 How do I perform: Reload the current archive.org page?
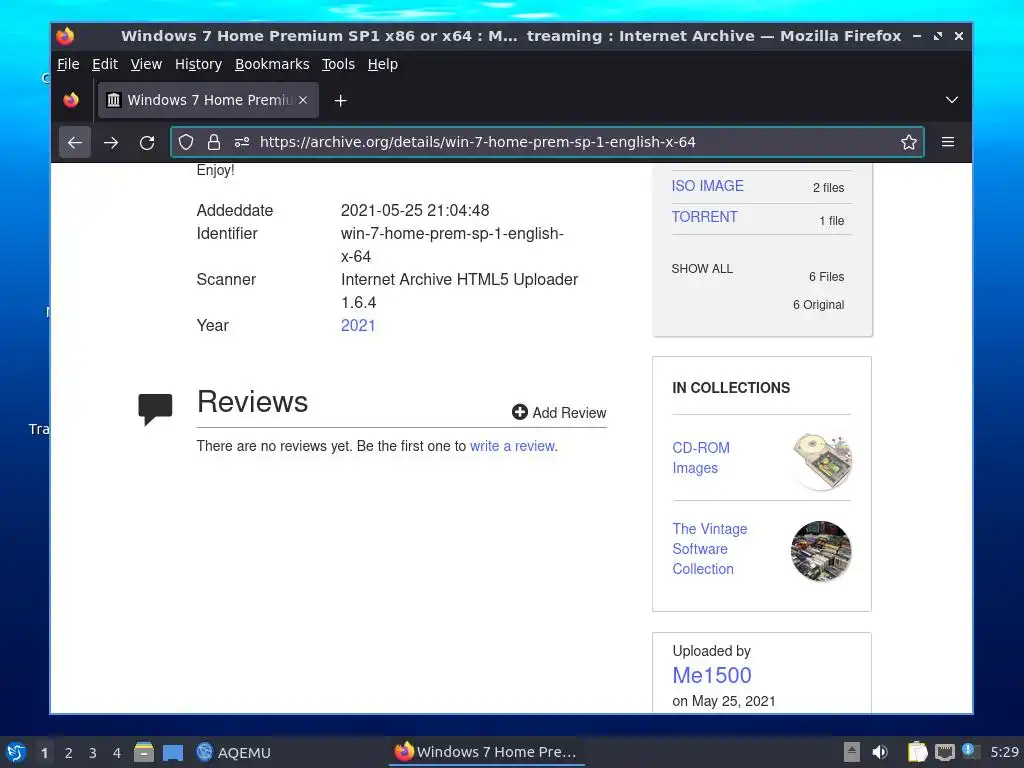click(147, 142)
